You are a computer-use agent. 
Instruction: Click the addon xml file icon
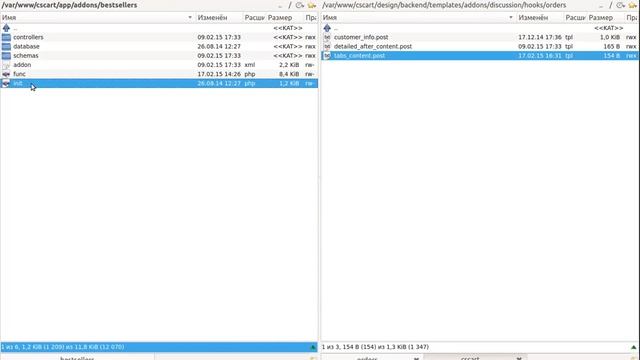click(x=6, y=65)
